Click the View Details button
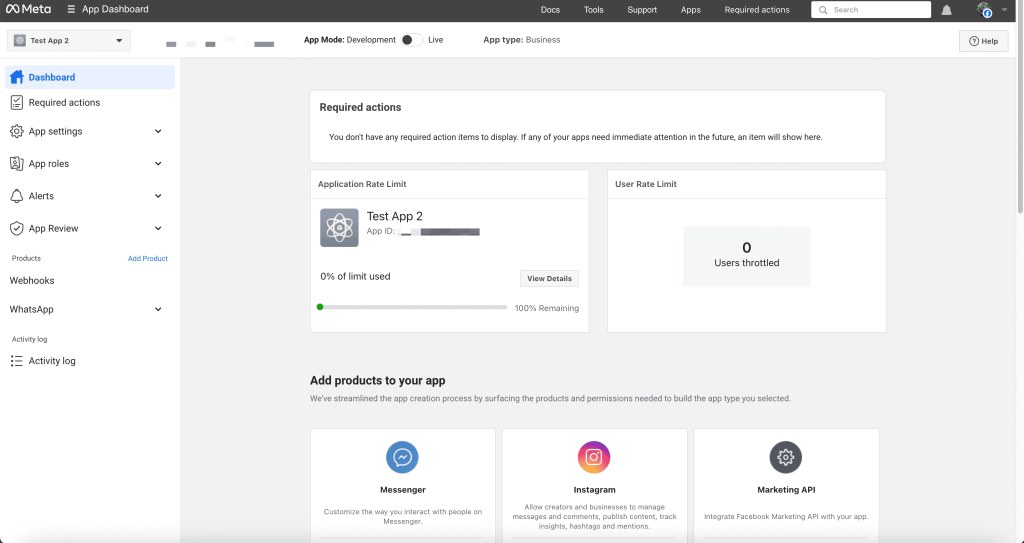 [549, 279]
